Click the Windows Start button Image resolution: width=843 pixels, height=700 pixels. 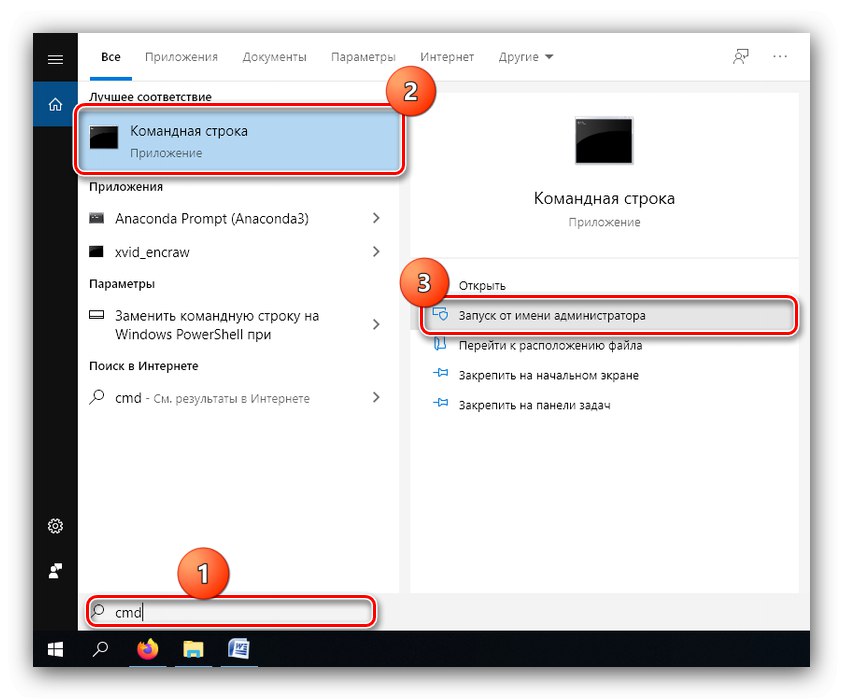coord(55,649)
